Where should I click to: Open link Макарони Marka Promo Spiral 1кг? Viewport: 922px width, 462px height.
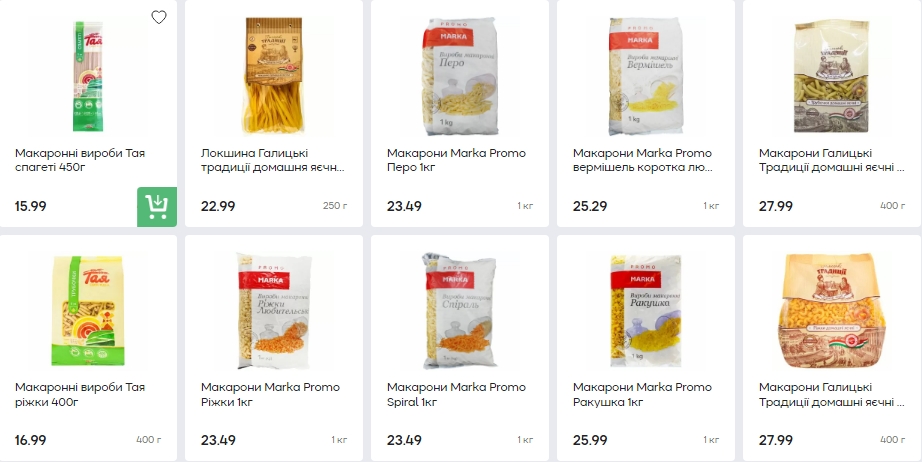click(456, 394)
